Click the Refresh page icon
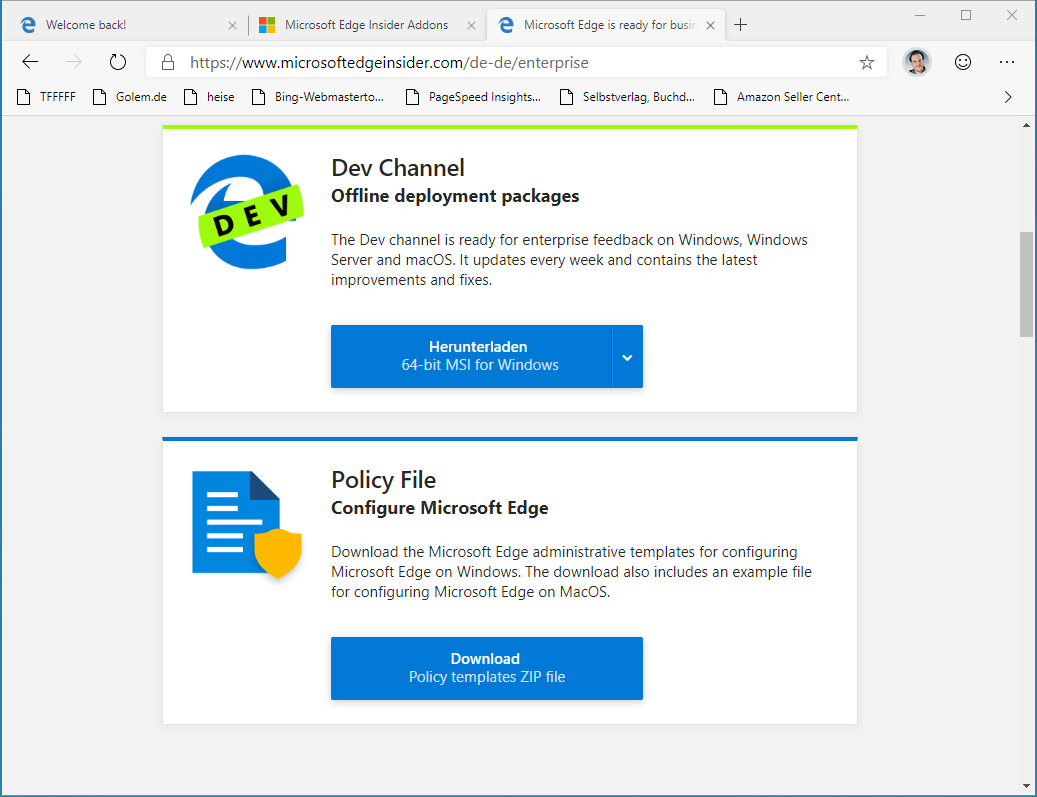Screen dimensions: 1037x797 (x=118, y=62)
